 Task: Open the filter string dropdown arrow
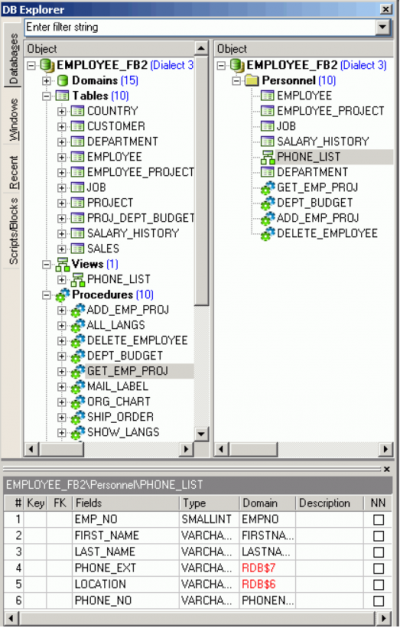pyautogui.click(x=383, y=27)
